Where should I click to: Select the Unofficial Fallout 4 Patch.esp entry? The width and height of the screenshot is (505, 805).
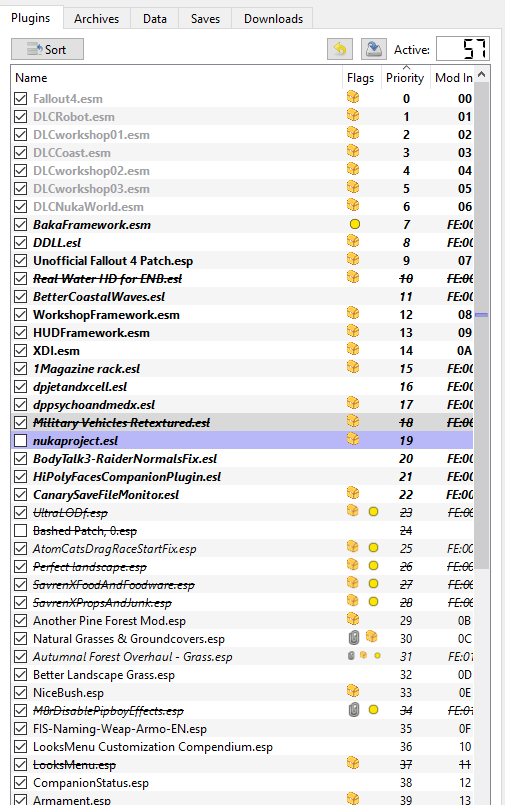pos(113,261)
